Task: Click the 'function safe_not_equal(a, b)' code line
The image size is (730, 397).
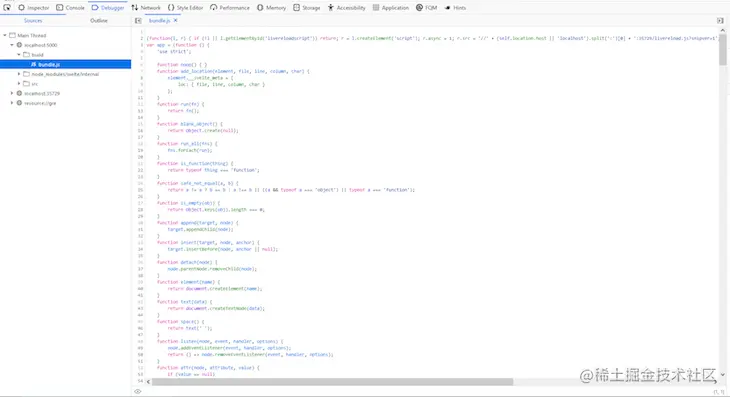Action: [x=197, y=183]
